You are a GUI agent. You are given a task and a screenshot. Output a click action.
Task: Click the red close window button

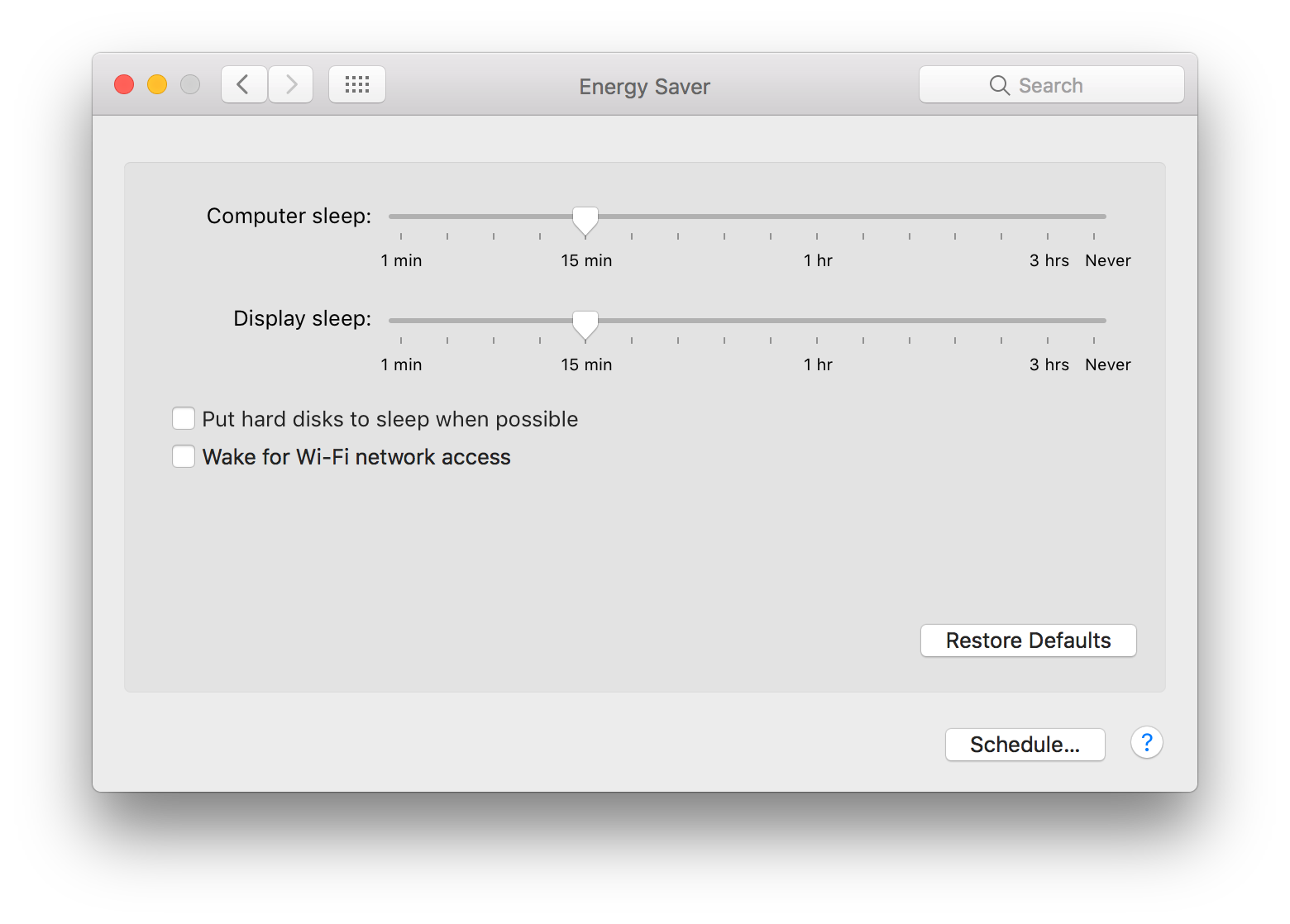(x=123, y=83)
